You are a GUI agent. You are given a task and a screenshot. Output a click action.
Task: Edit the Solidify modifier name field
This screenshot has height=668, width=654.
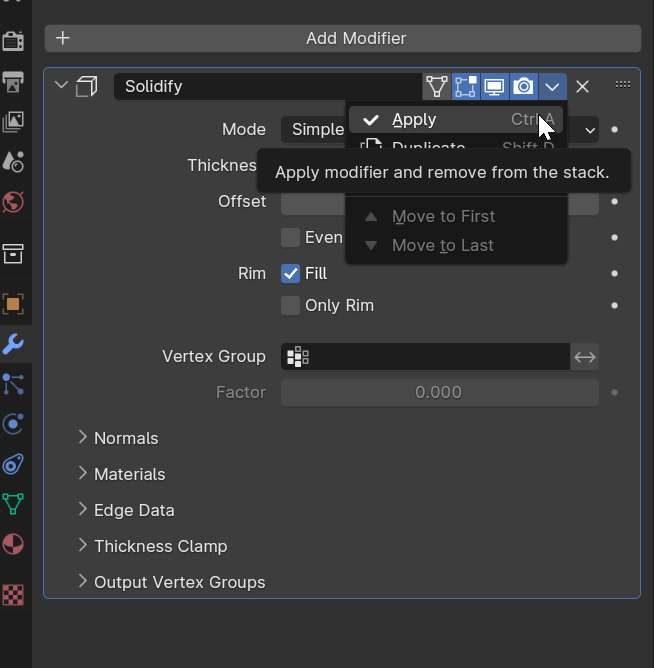[268, 86]
